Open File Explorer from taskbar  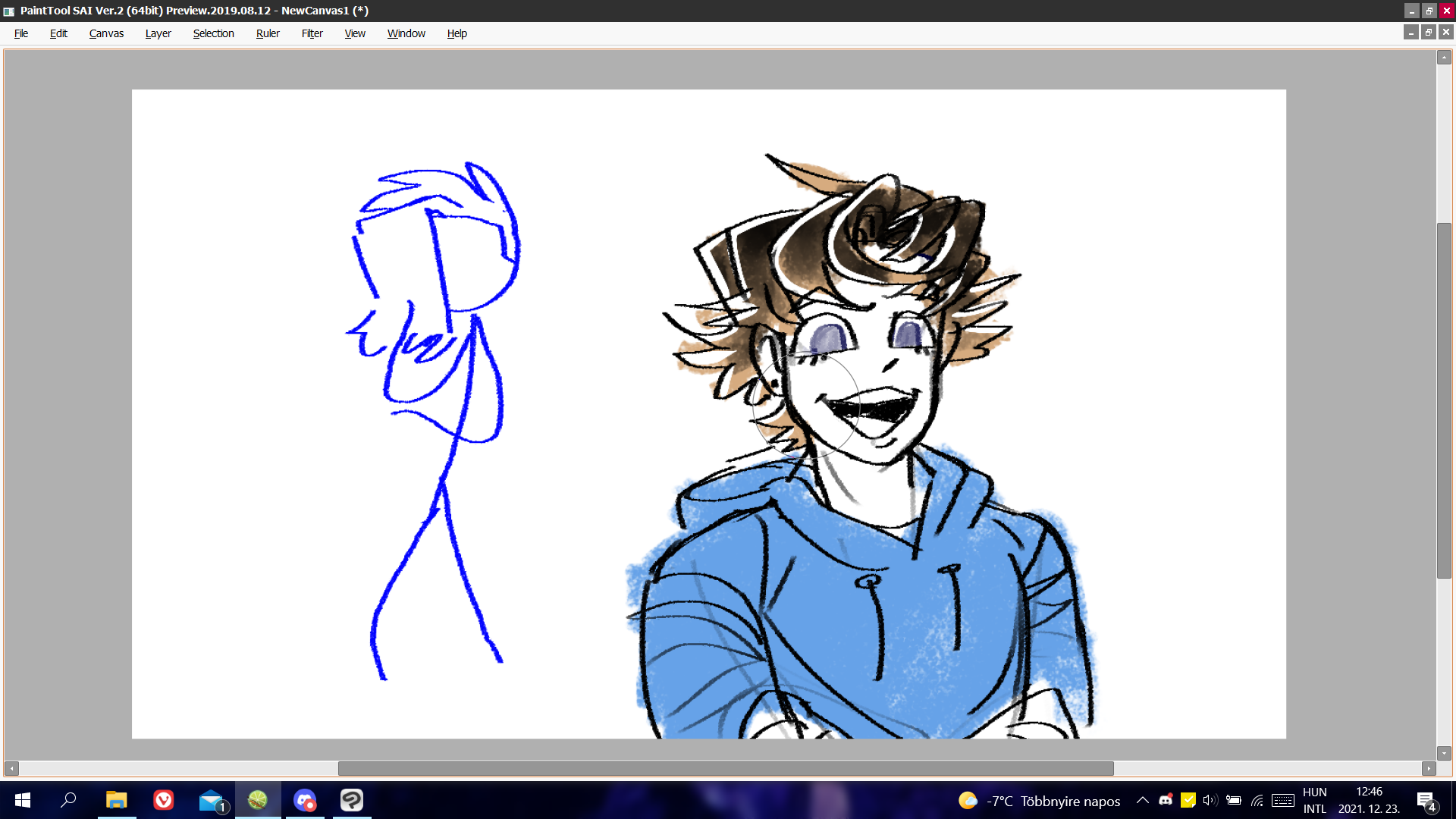[x=116, y=800]
